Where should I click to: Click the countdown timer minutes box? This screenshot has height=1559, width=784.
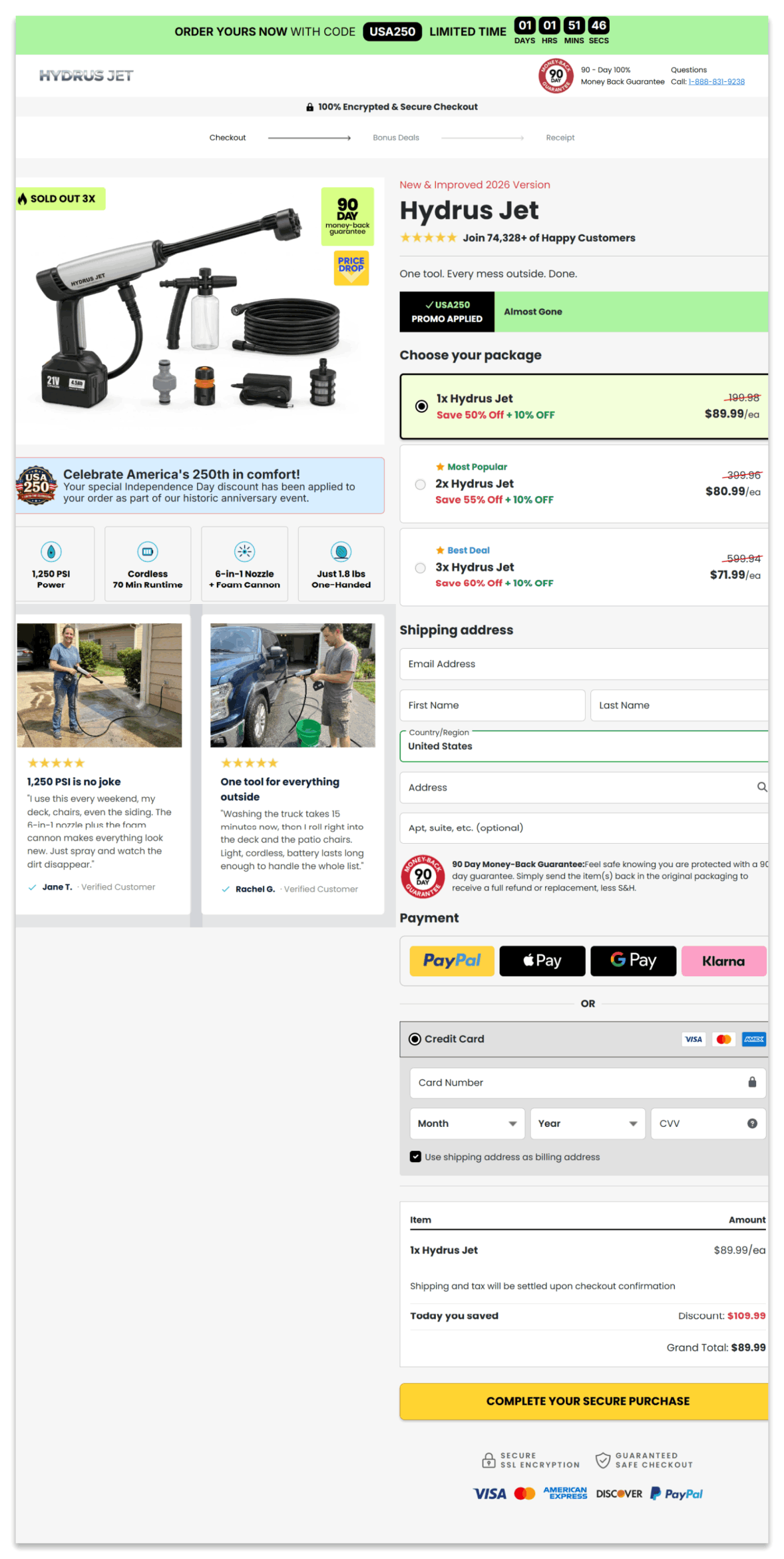click(x=574, y=25)
